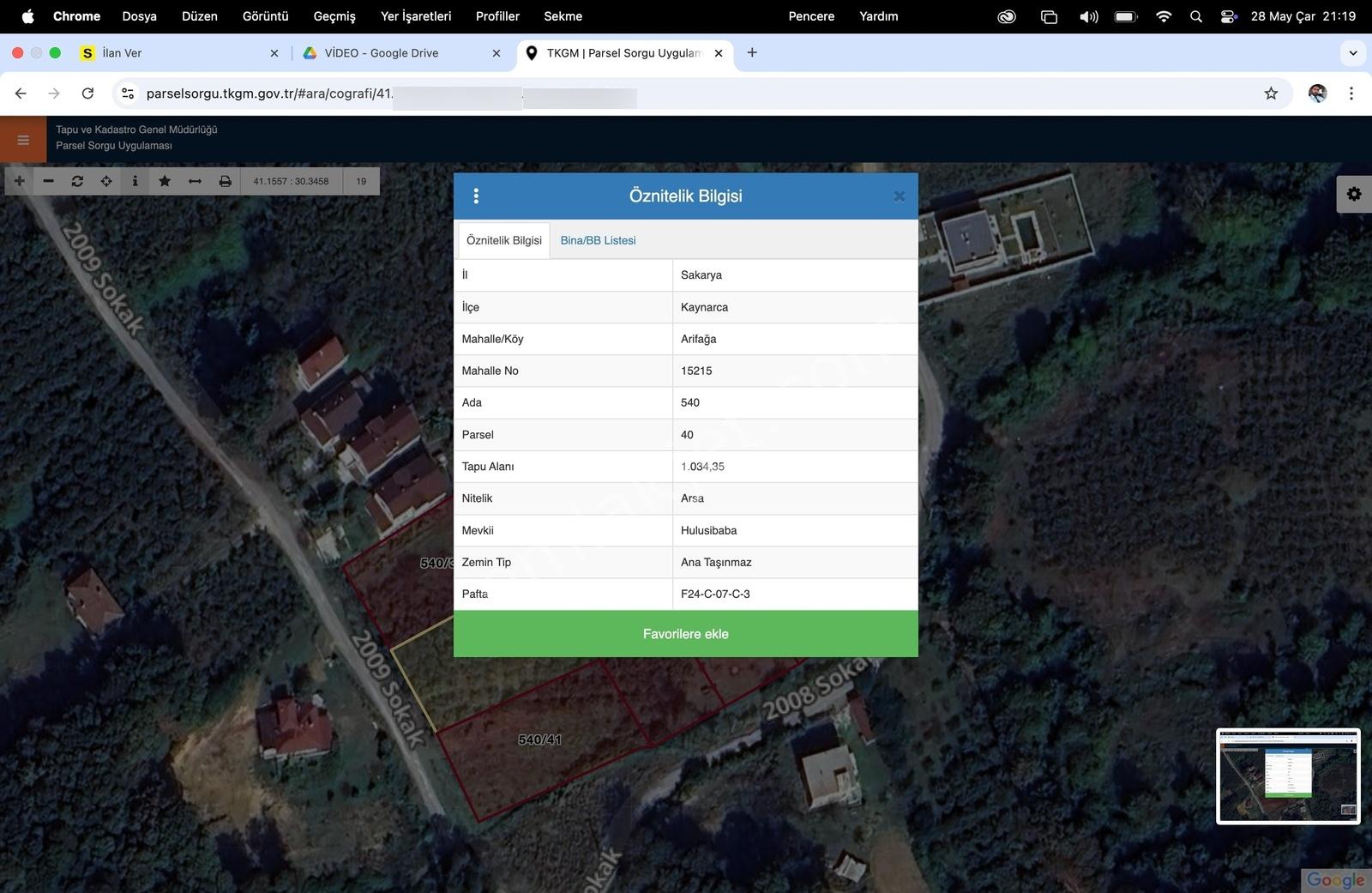Open a new browser tab
Image resolution: width=1372 pixels, height=893 pixels.
click(752, 52)
